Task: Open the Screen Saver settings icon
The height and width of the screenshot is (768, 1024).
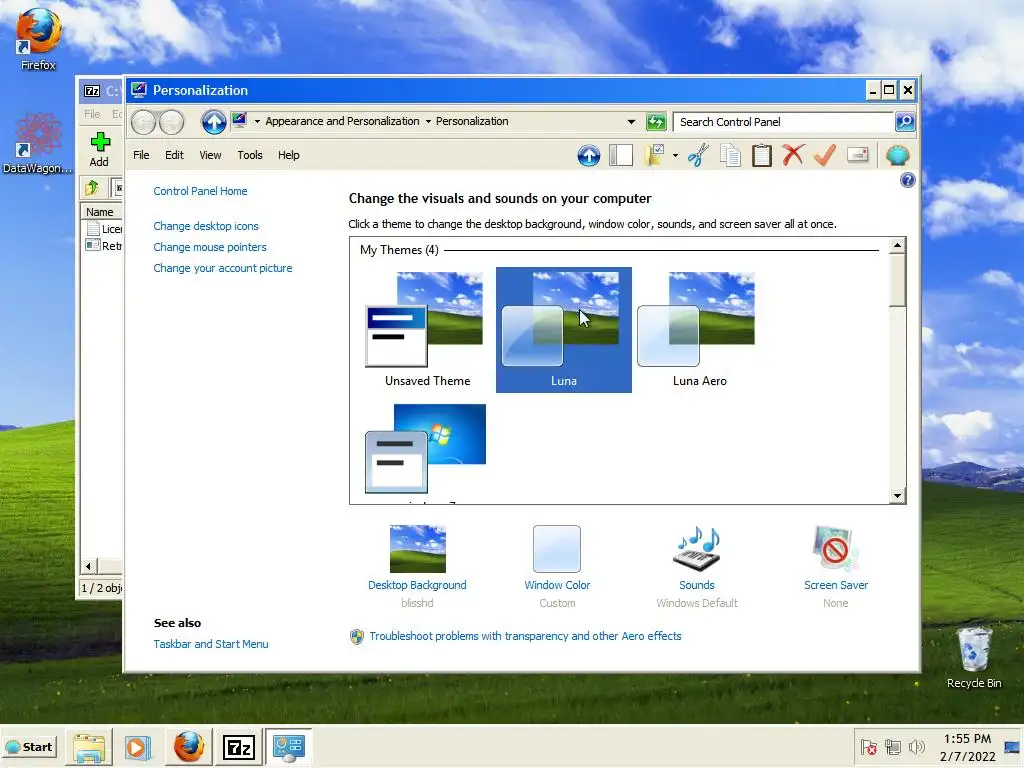Action: [x=835, y=549]
